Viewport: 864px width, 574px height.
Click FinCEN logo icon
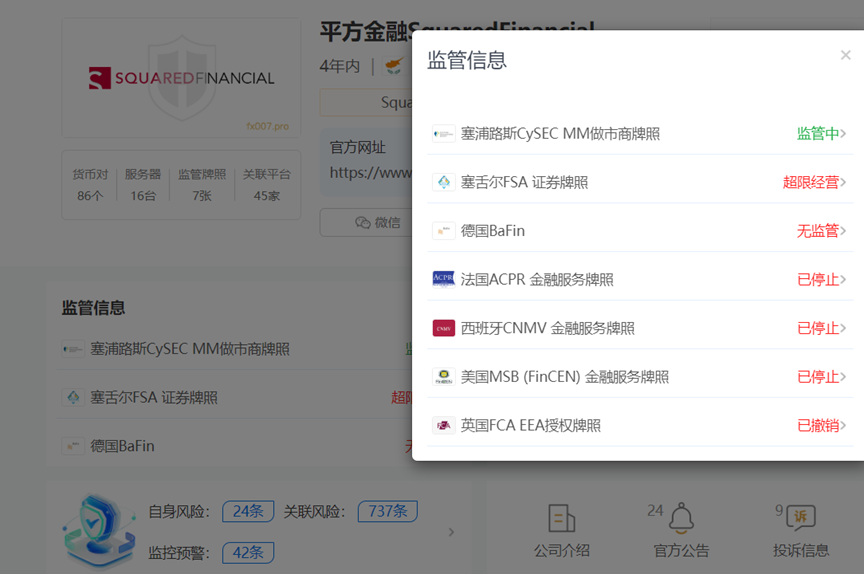tap(444, 377)
